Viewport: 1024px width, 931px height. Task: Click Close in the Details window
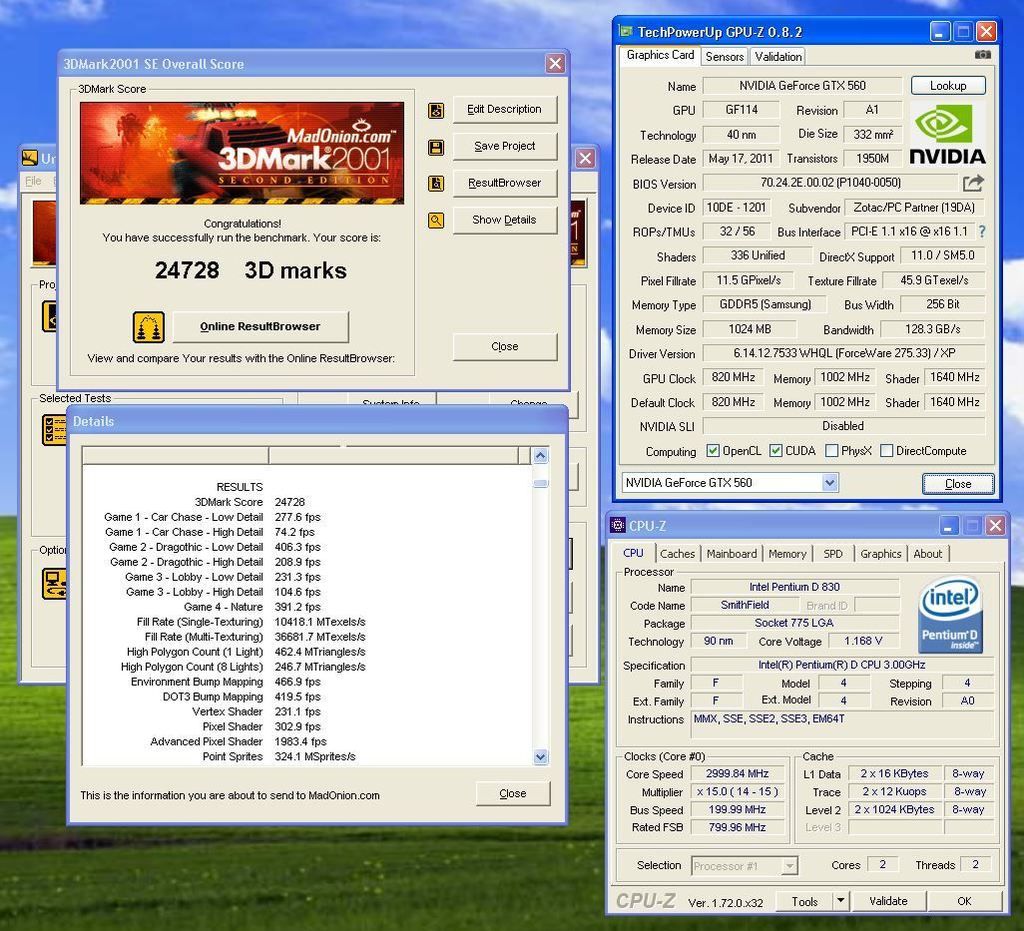(513, 793)
